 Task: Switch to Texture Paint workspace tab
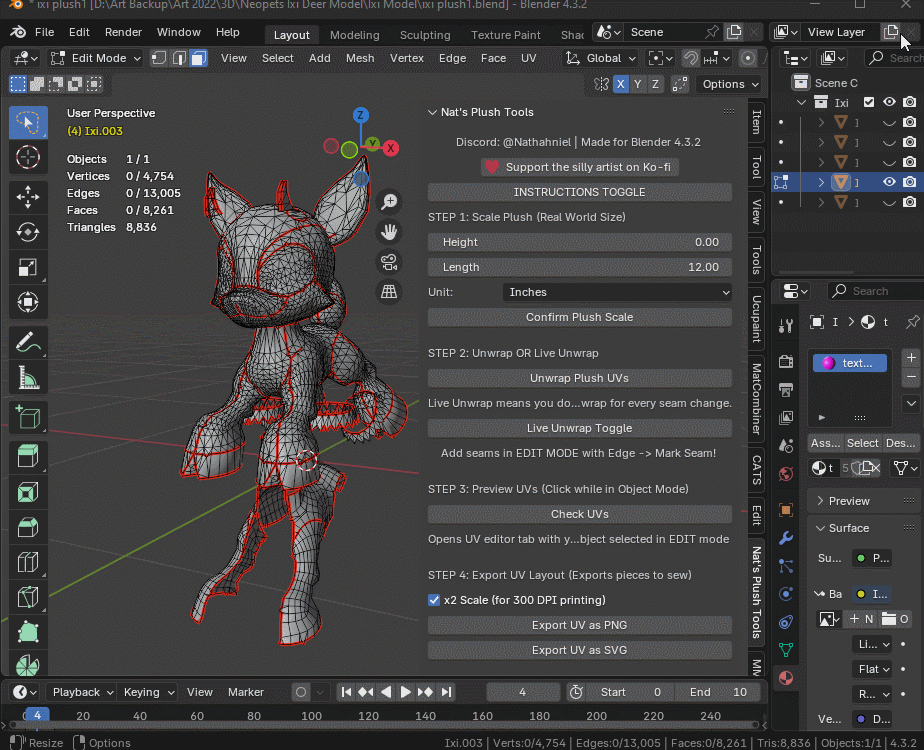coord(505,35)
